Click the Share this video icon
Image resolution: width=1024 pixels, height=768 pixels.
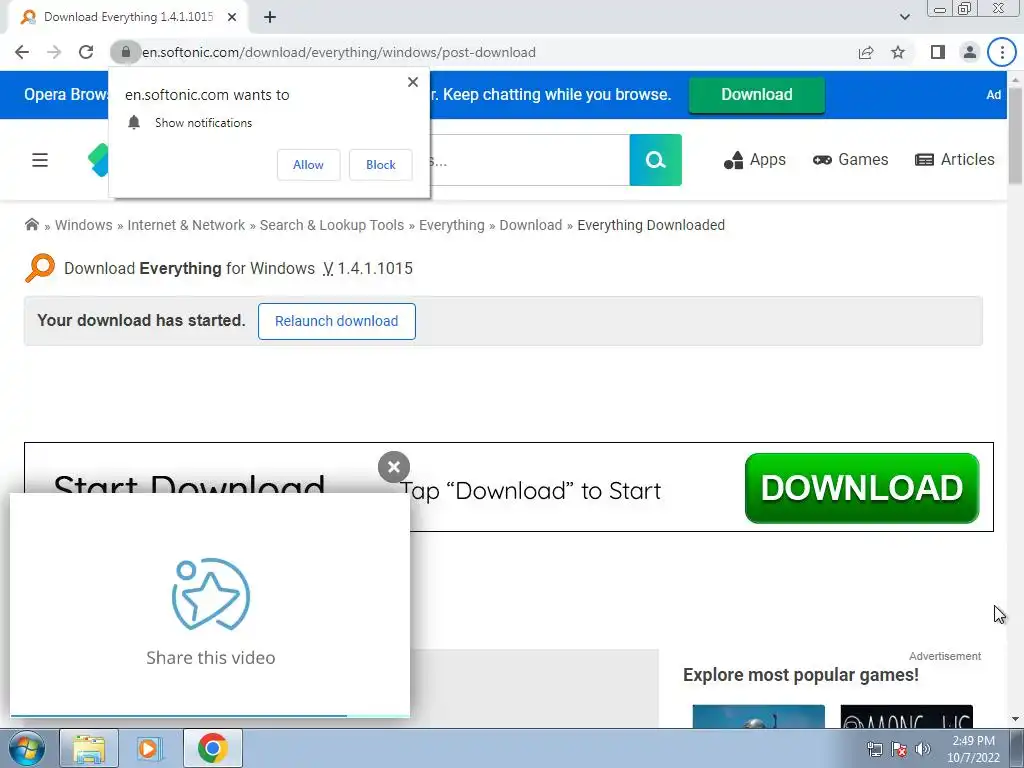click(211, 594)
